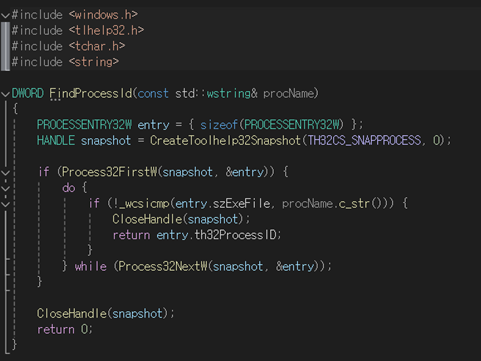481x361 pixels.
Task: Click the snapshot variable declaration name
Action: 106,141
